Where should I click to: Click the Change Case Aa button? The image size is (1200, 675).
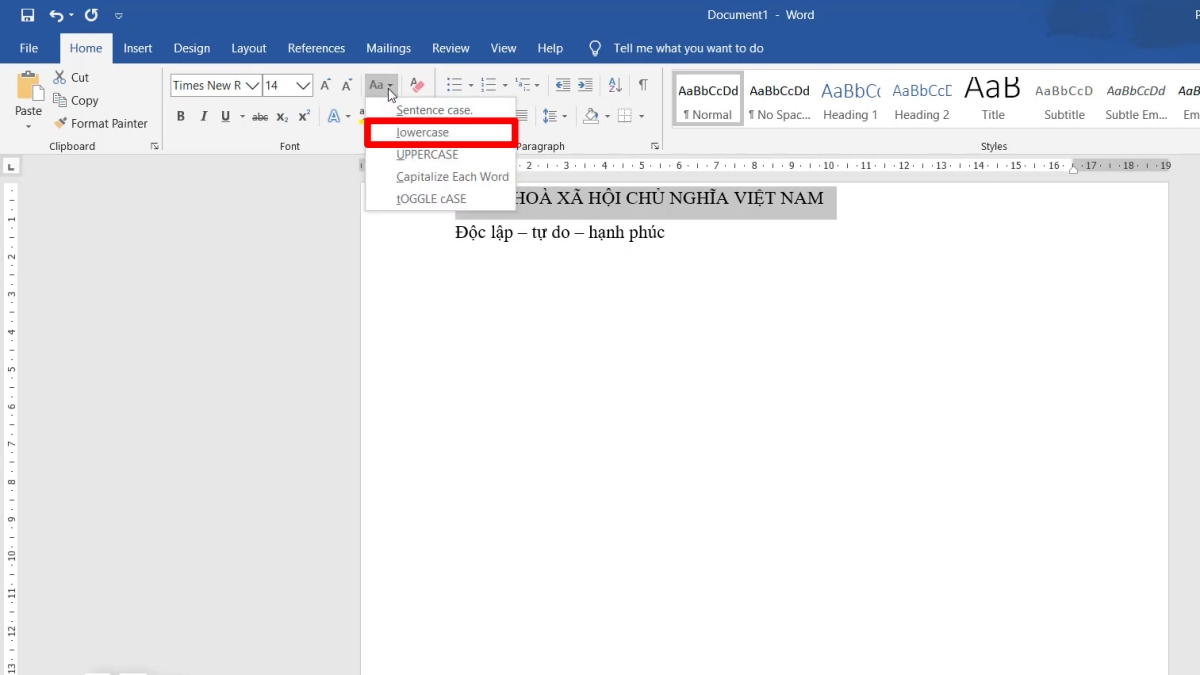pyautogui.click(x=381, y=86)
